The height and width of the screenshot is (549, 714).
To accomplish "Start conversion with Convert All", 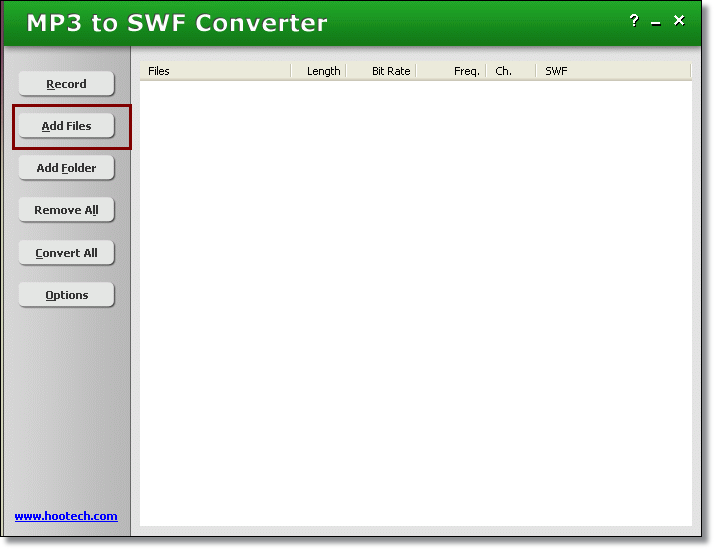I will pos(66,253).
